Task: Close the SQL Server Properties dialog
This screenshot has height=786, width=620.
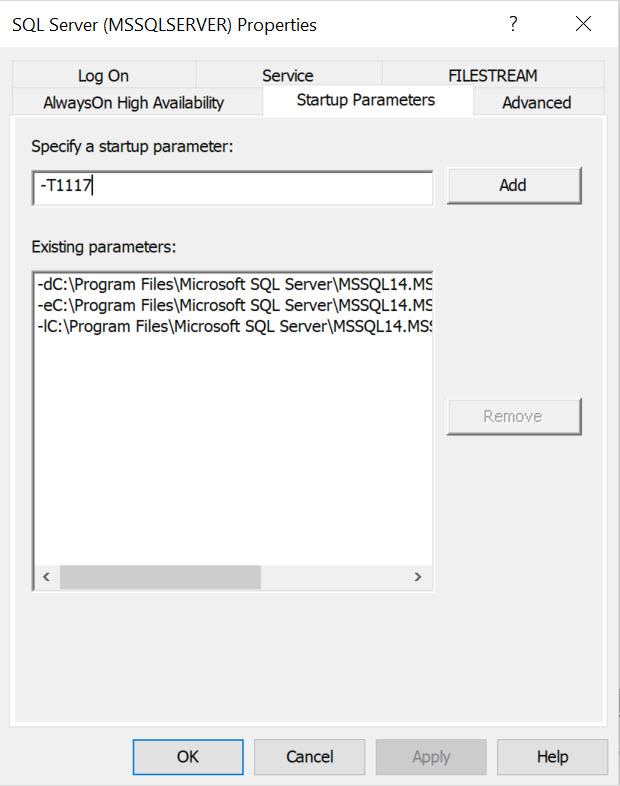Action: click(583, 24)
